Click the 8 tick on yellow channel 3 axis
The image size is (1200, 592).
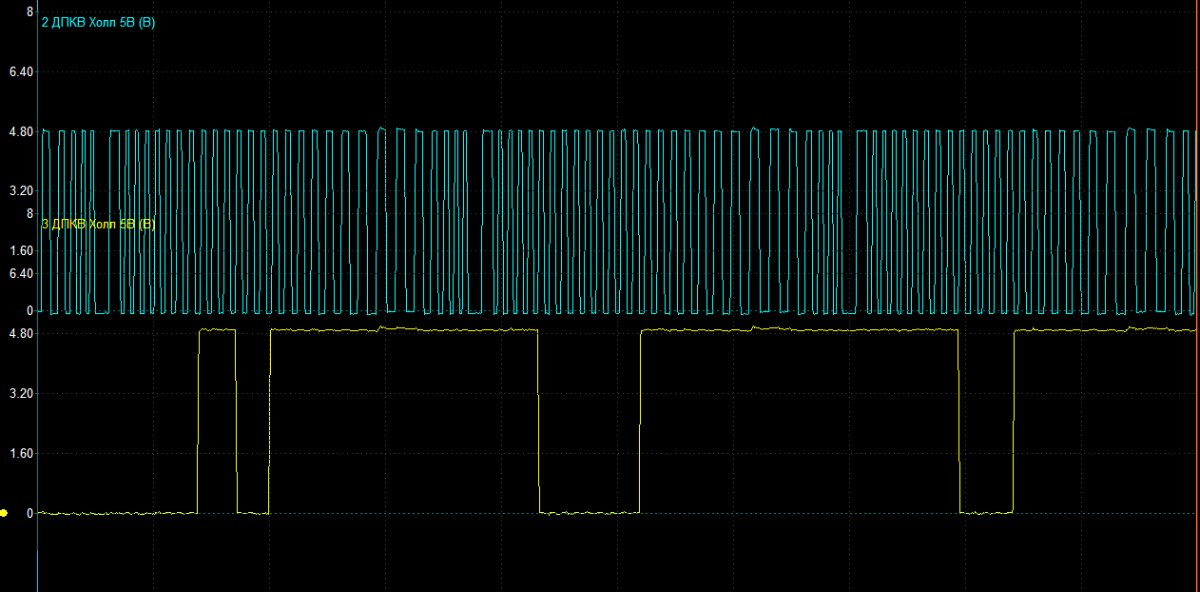[30, 213]
